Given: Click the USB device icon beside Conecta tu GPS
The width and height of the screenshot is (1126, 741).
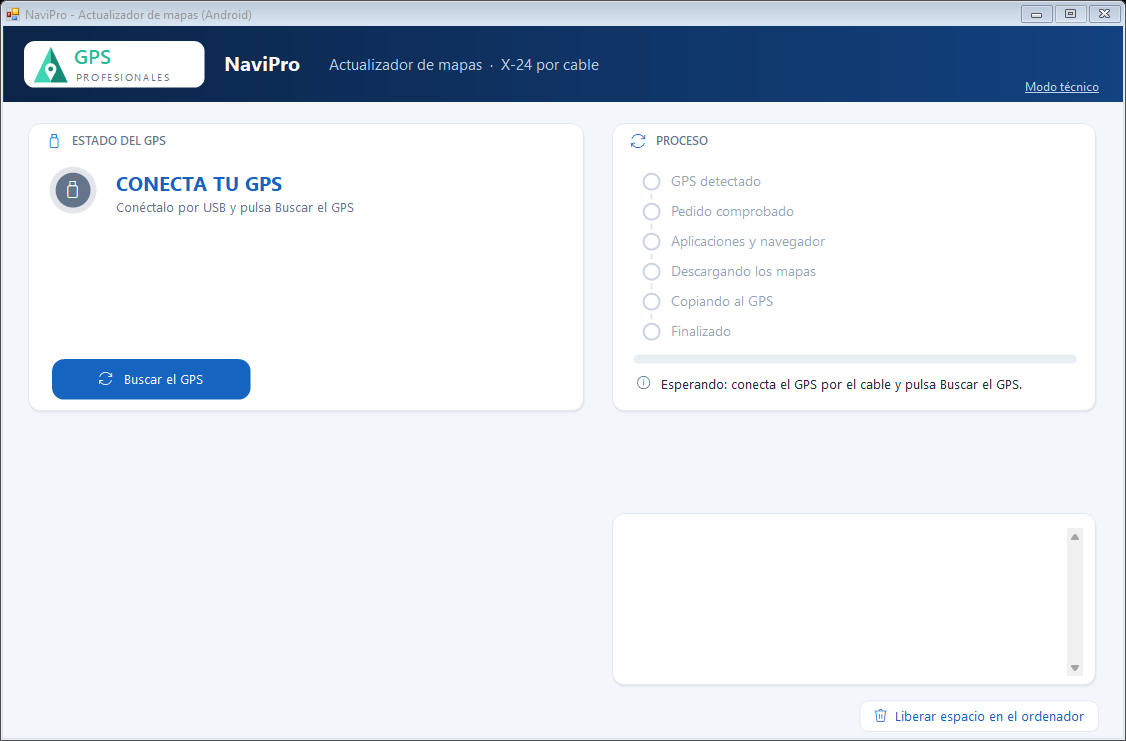Looking at the screenshot, I should click(73, 190).
